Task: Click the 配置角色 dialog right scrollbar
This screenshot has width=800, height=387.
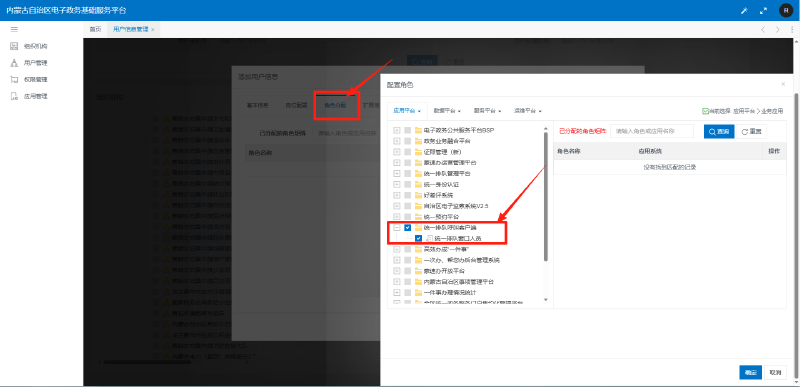Action: point(797,235)
